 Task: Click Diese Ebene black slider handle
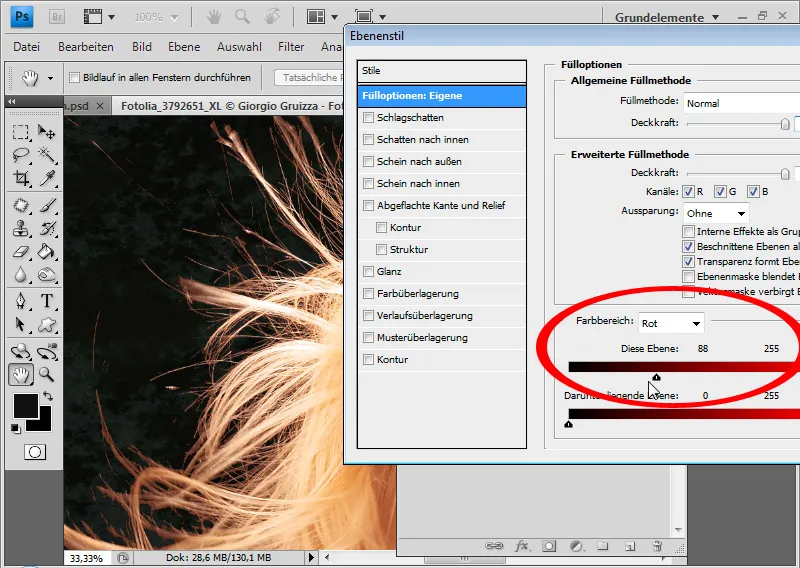[x=657, y=377]
